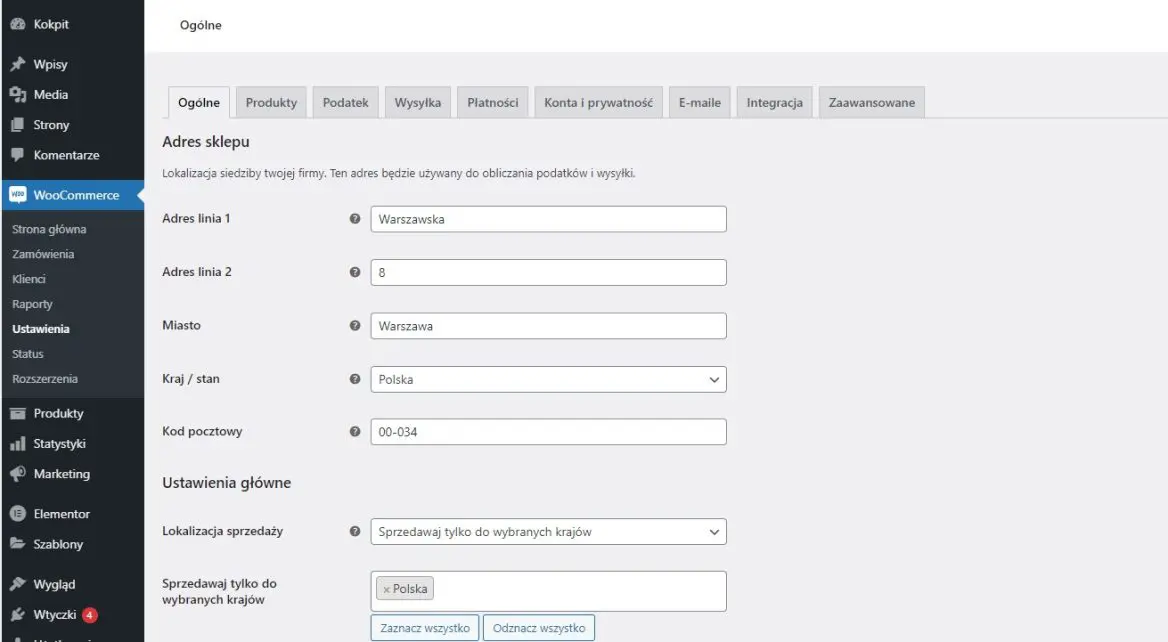Open the Szablony sidebar icon
Viewport: 1168px width, 642px height.
(x=16, y=543)
